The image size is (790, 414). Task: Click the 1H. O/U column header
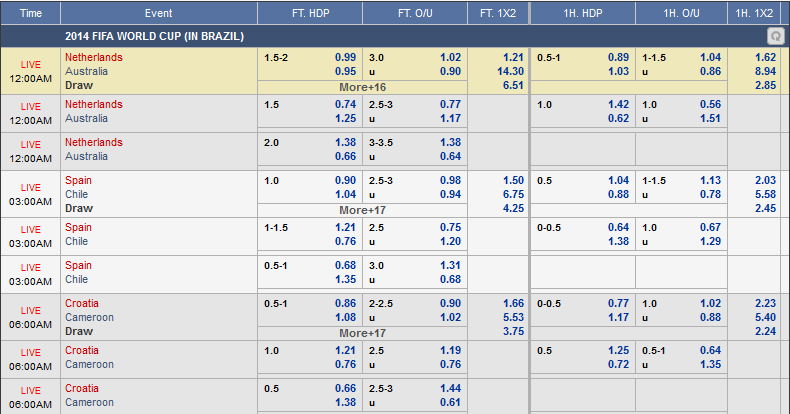(683, 13)
